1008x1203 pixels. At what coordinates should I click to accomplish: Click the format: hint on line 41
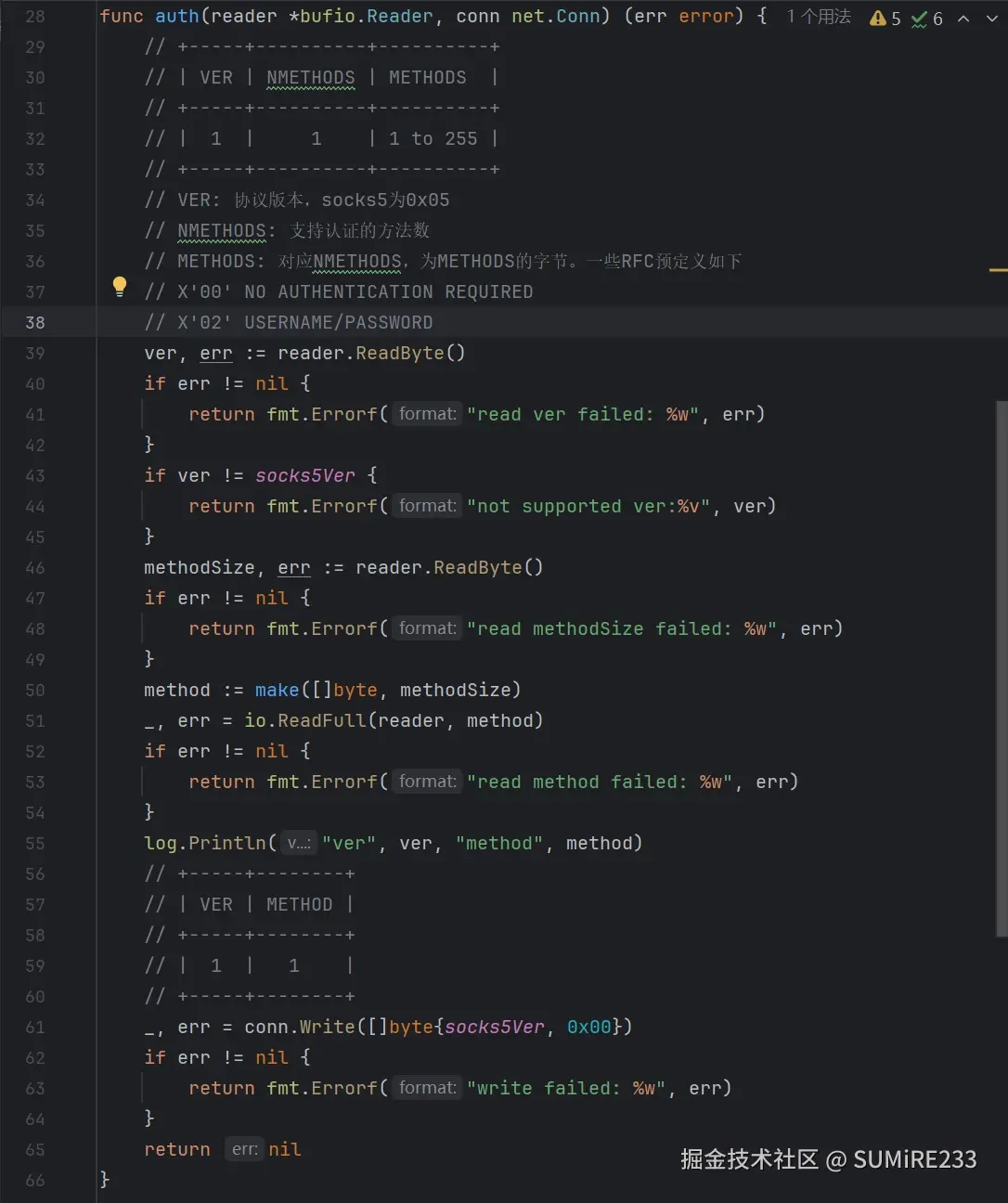click(427, 414)
